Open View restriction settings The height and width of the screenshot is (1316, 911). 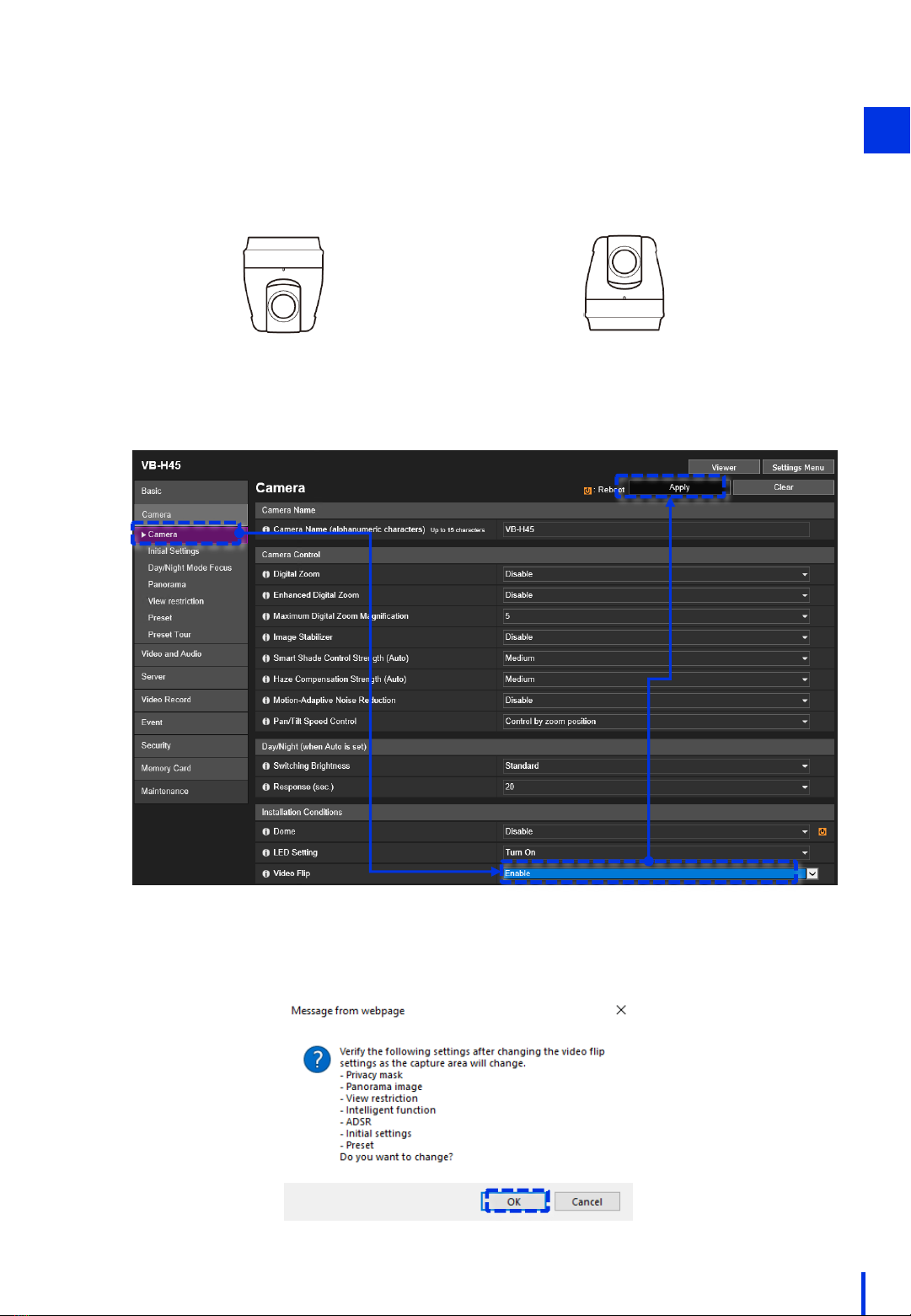[x=176, y=601]
